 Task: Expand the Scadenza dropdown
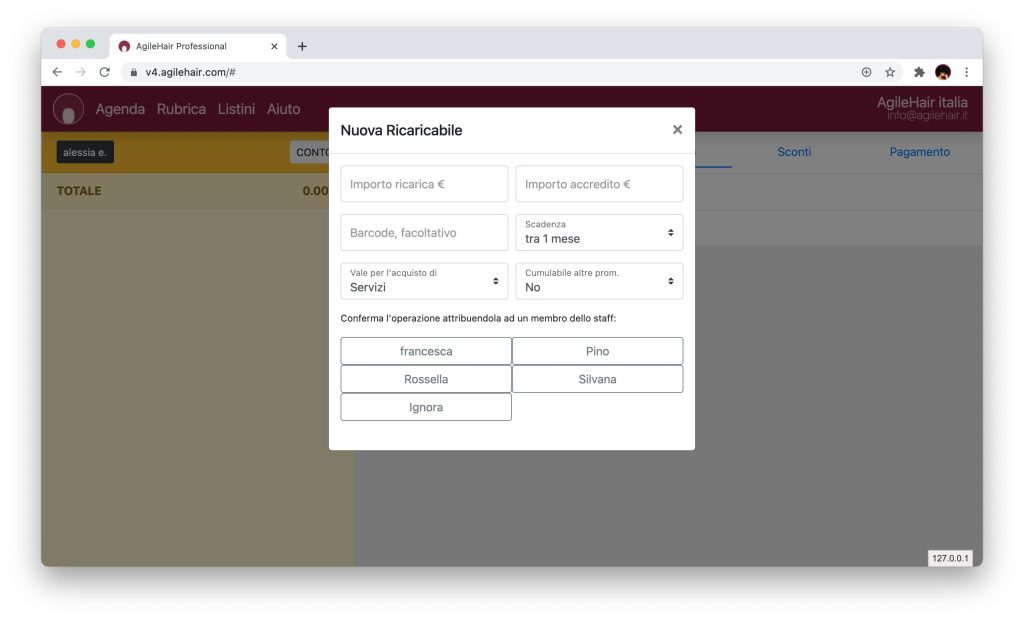(599, 232)
